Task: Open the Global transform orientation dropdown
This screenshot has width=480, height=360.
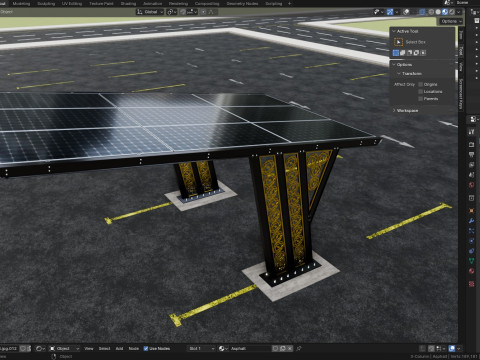Action: click(150, 12)
